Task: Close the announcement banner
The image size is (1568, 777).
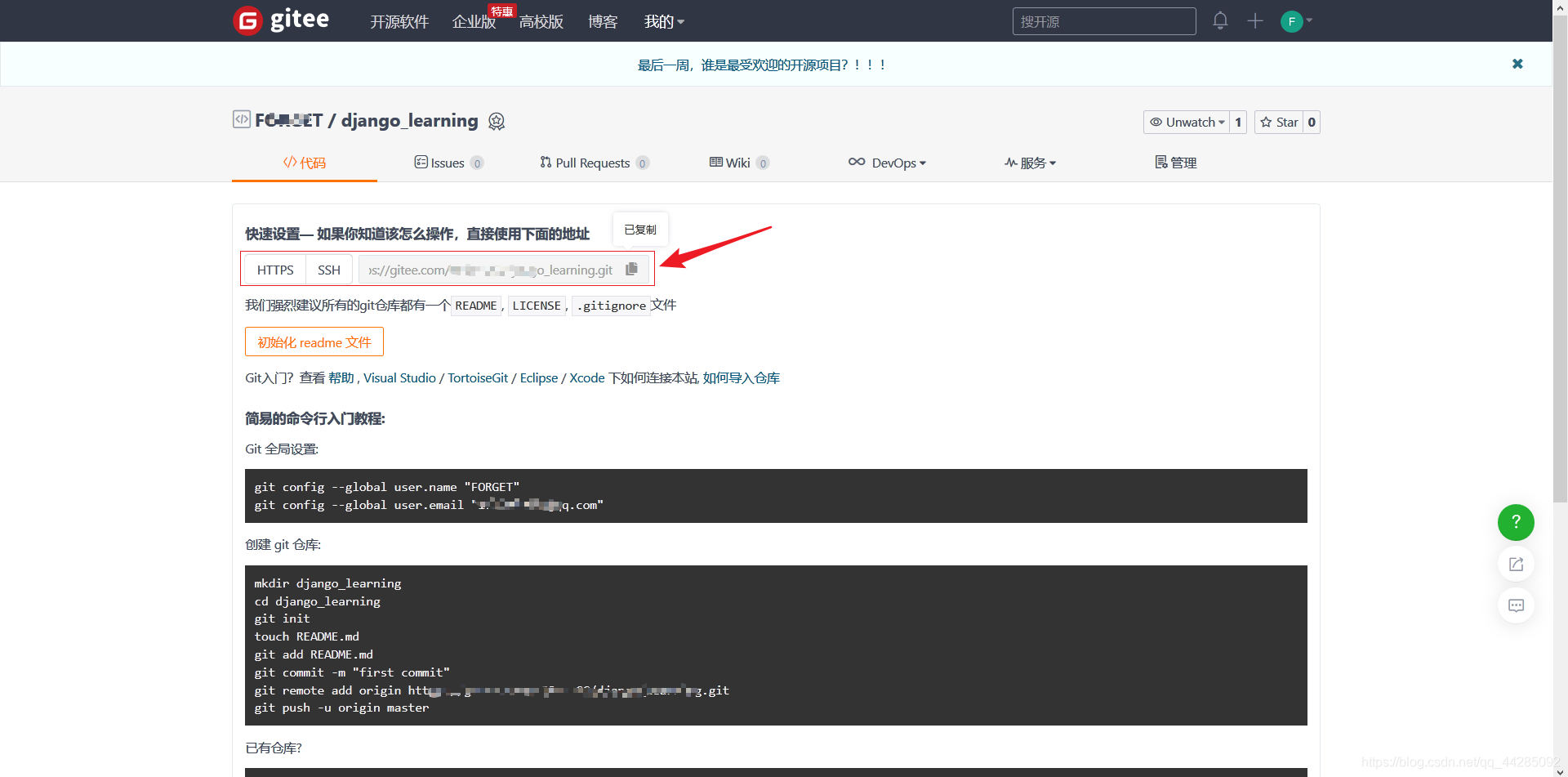Action: [1517, 64]
